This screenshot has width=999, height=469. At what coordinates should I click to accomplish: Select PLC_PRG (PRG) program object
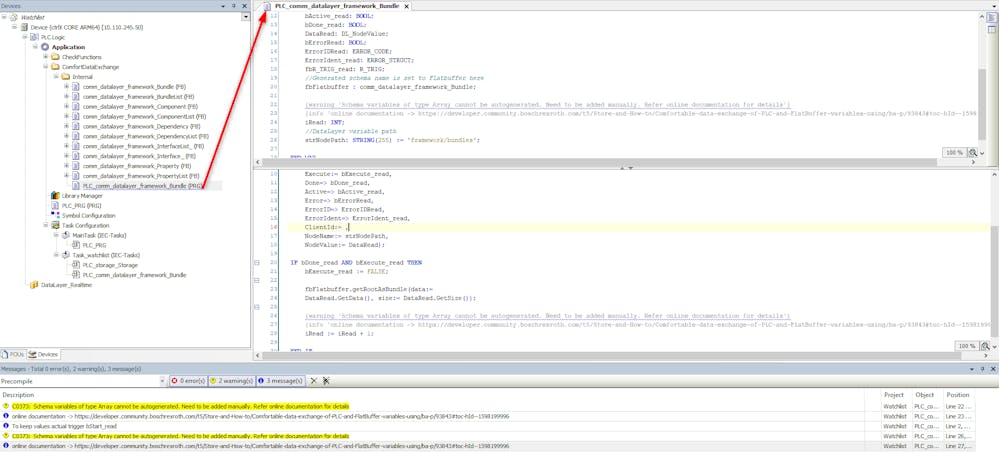pos(82,206)
